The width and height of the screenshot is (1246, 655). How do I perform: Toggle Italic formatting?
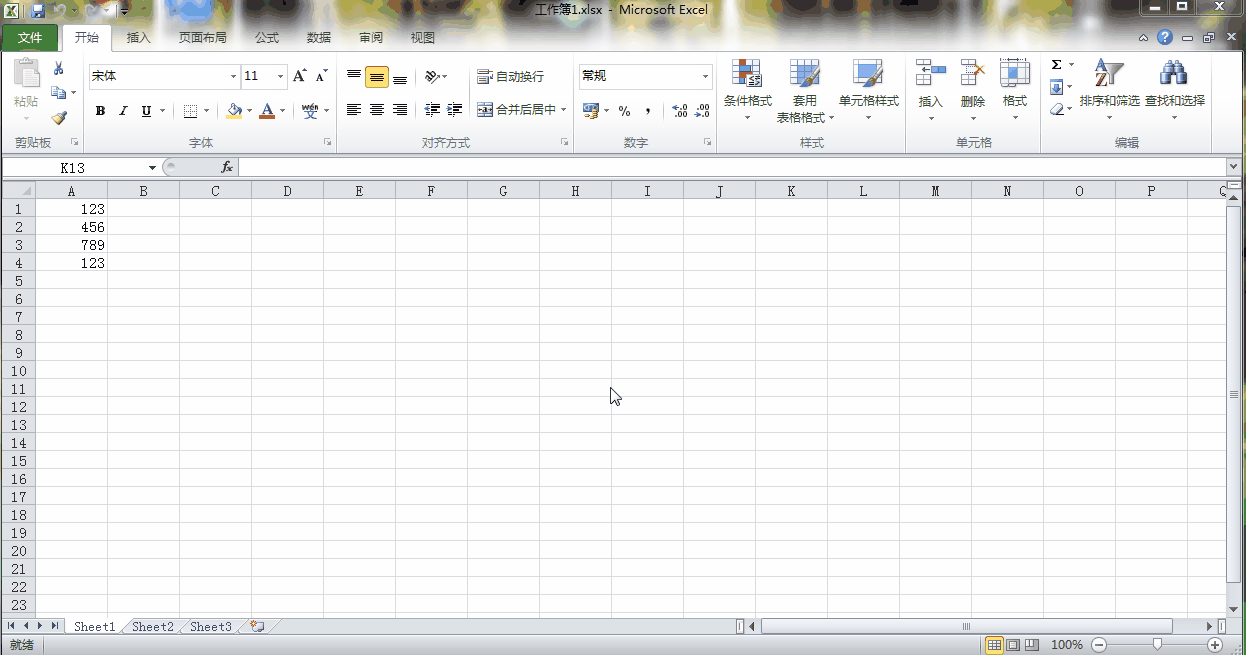click(123, 111)
